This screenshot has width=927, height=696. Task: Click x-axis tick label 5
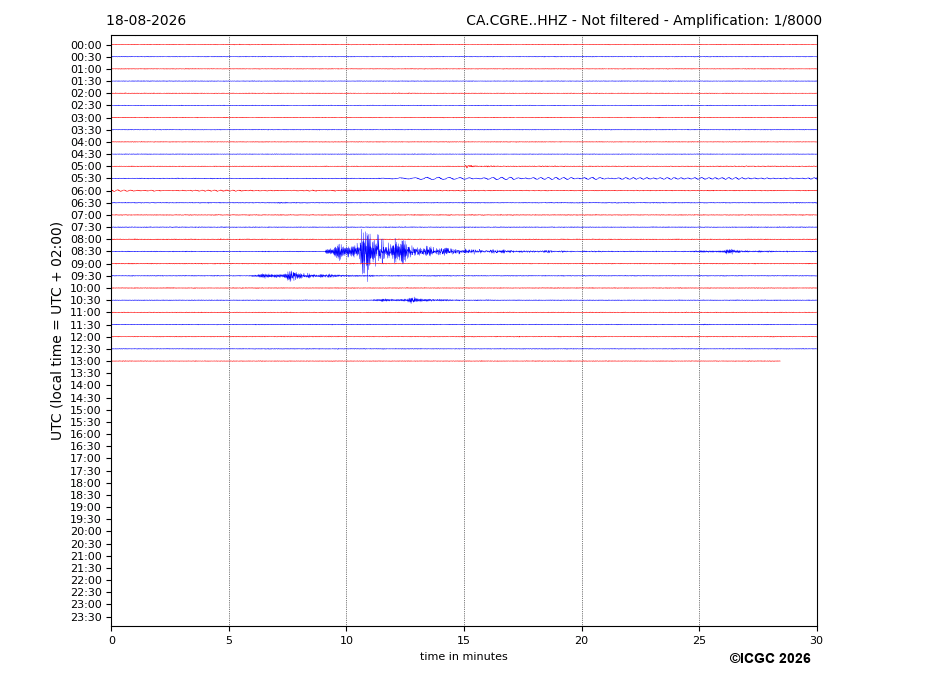point(229,640)
